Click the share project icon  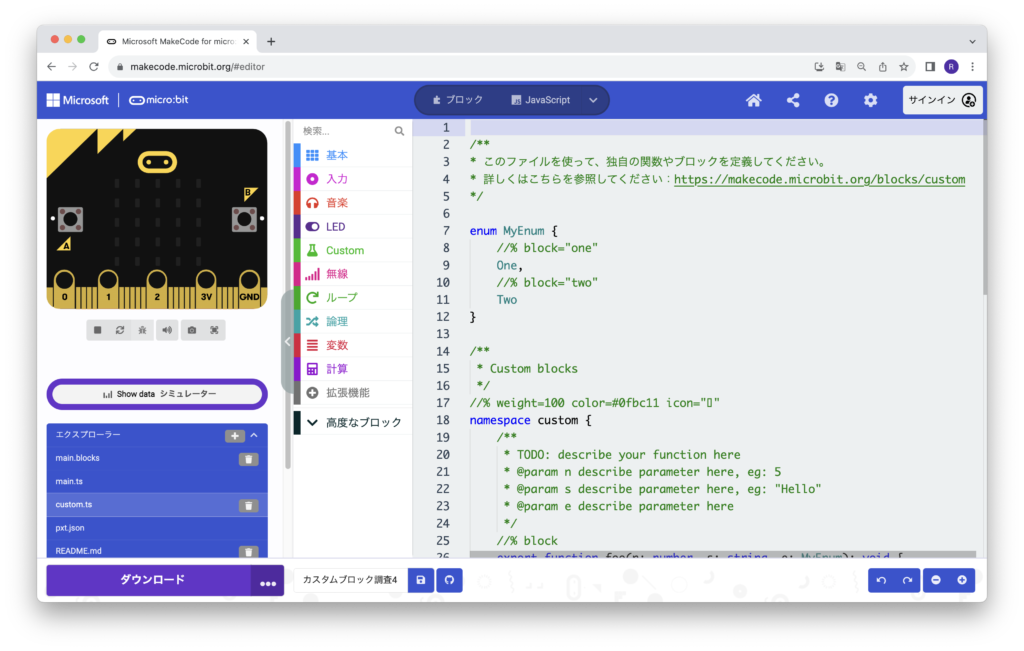[x=793, y=100]
